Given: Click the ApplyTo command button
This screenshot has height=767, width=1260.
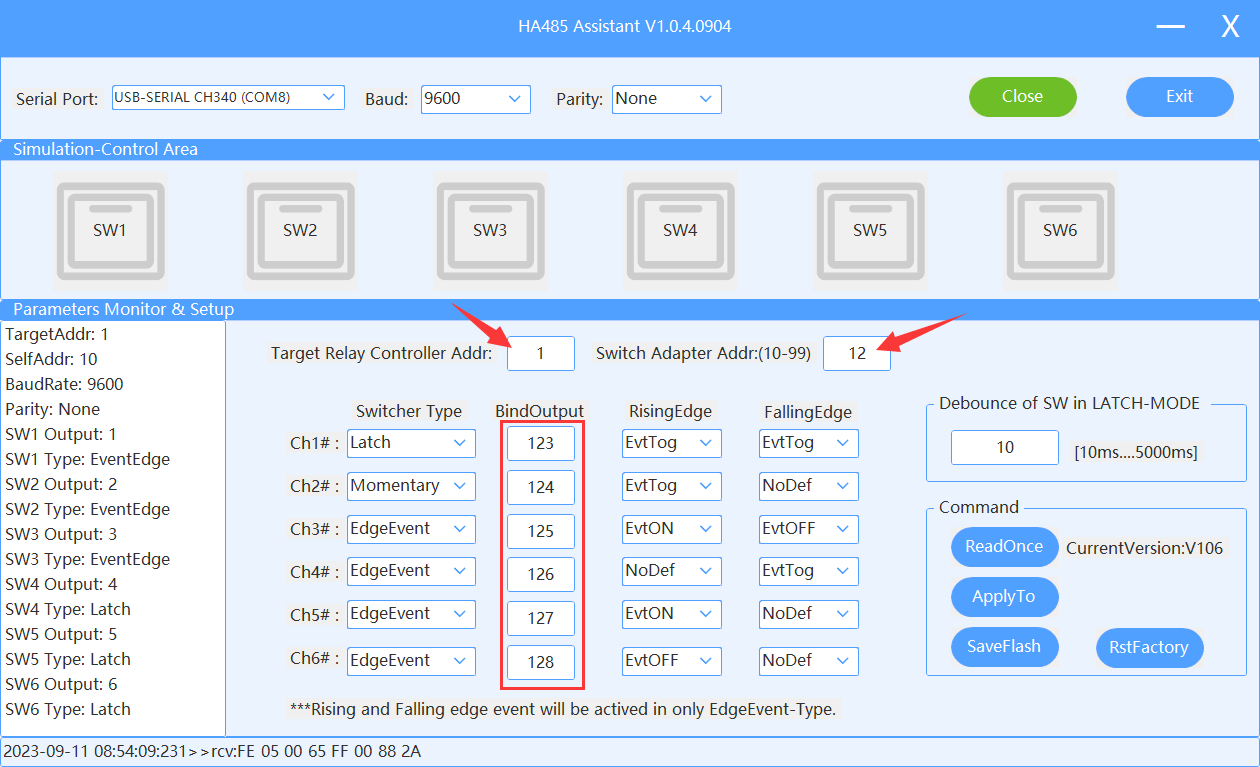Looking at the screenshot, I should pyautogui.click(x=1004, y=597).
